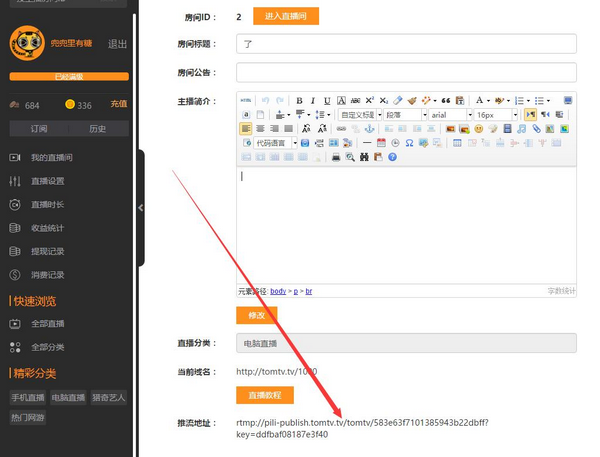Select the format painter brush

tap(412, 101)
